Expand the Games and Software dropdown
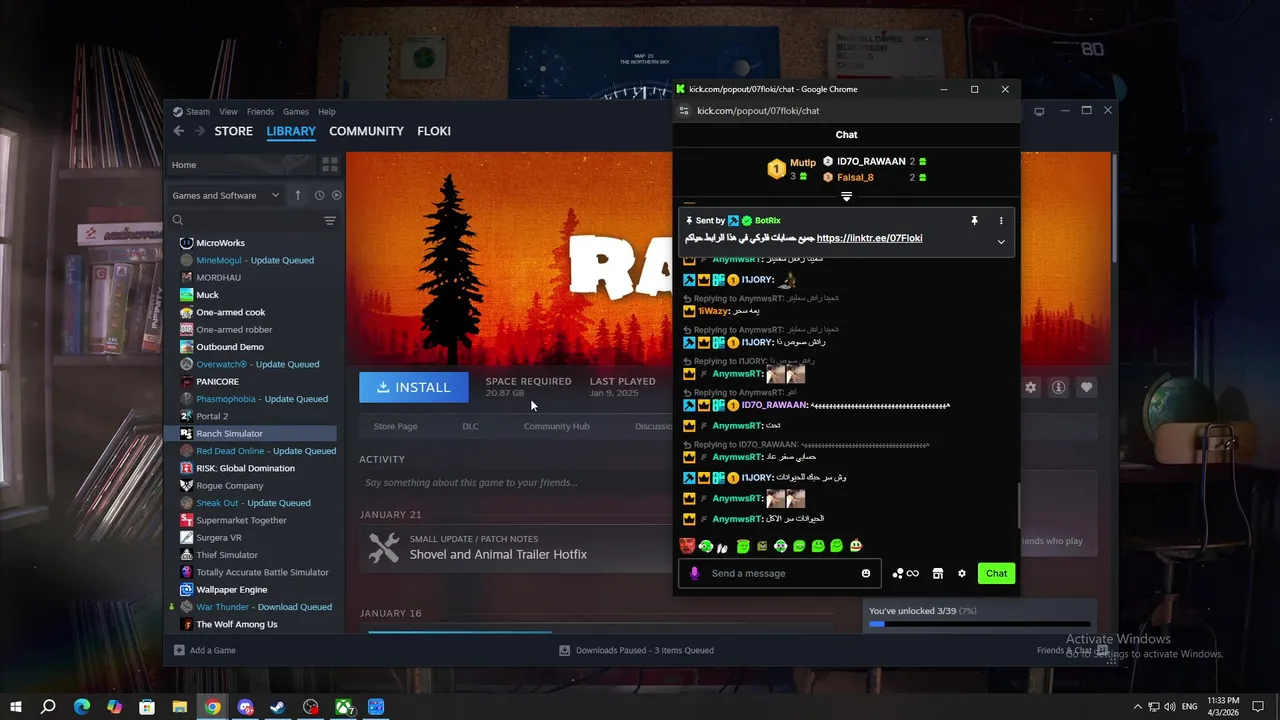1280x720 pixels. point(226,195)
